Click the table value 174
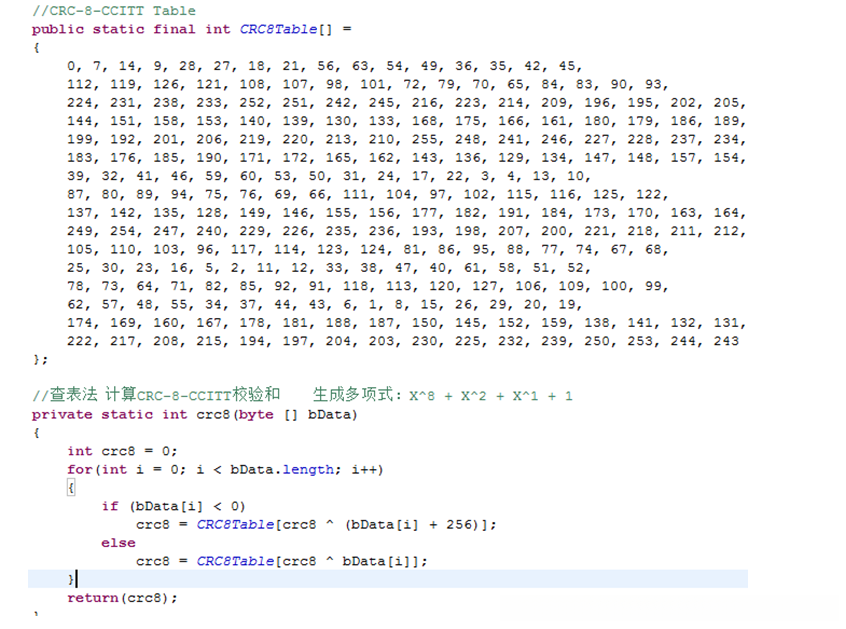Image resolution: width=846 pixels, height=629 pixels. (x=80, y=323)
